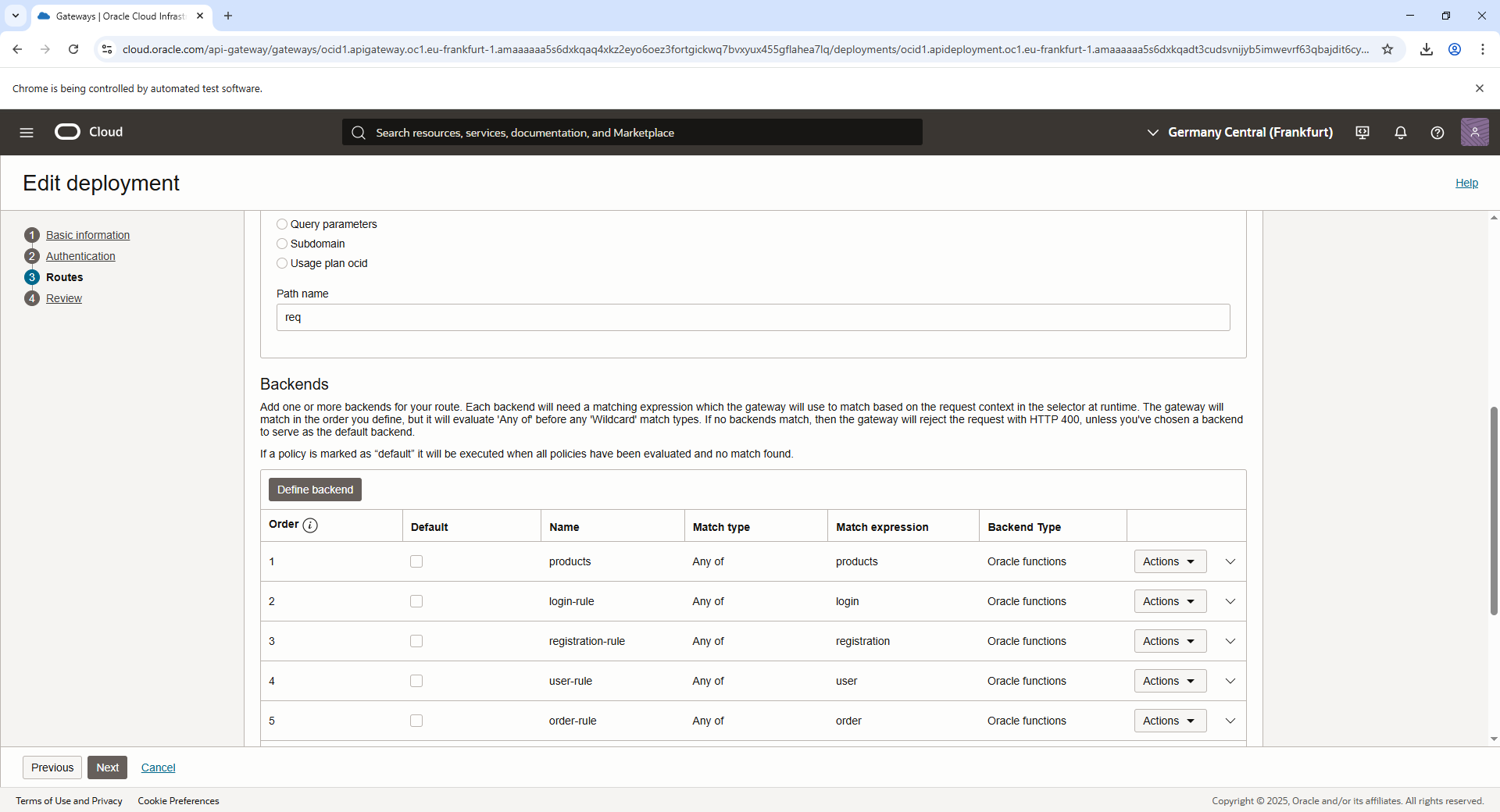Go to the Basic information step
1500x812 pixels.
pos(87,235)
